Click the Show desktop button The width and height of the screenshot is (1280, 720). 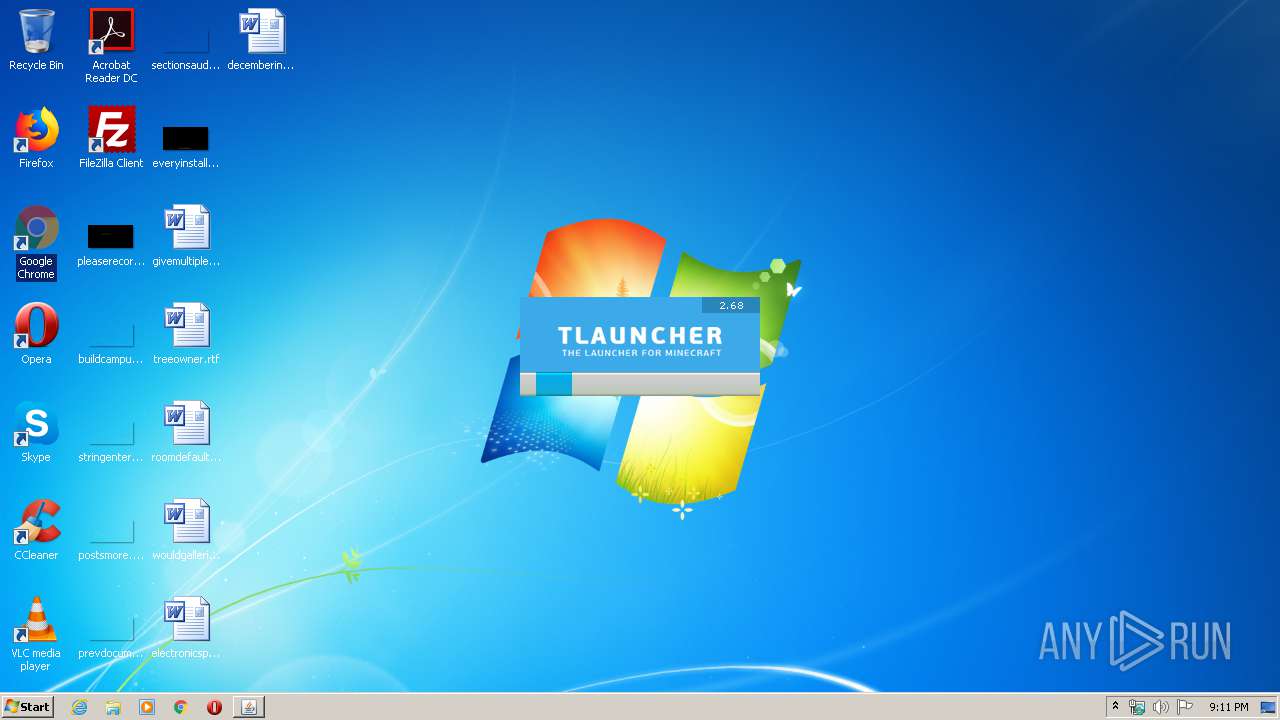[1269, 707]
